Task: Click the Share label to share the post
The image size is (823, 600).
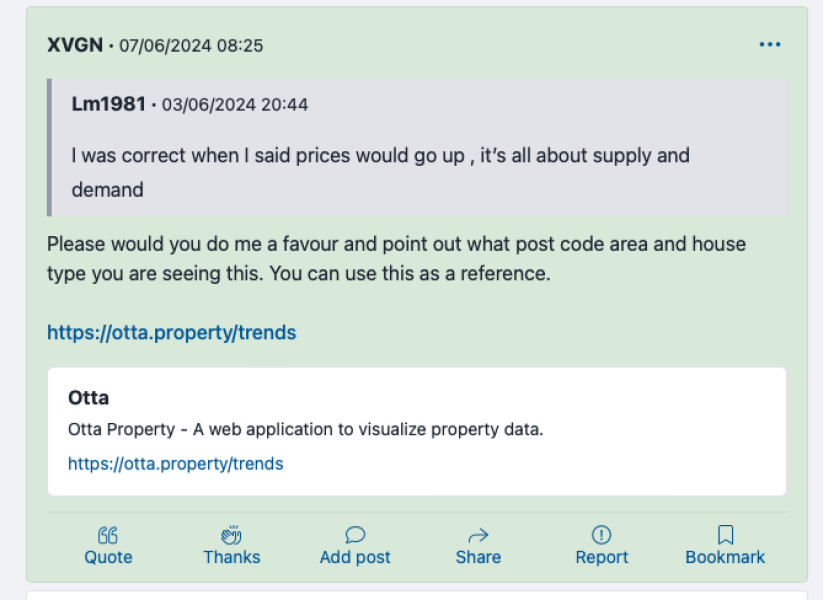Action: click(478, 557)
